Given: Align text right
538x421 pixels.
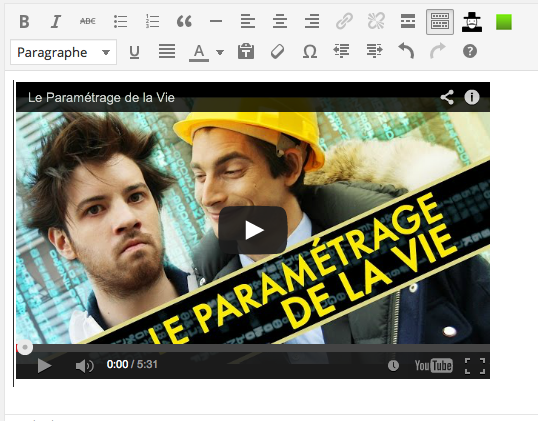Looking at the screenshot, I should coord(312,22).
